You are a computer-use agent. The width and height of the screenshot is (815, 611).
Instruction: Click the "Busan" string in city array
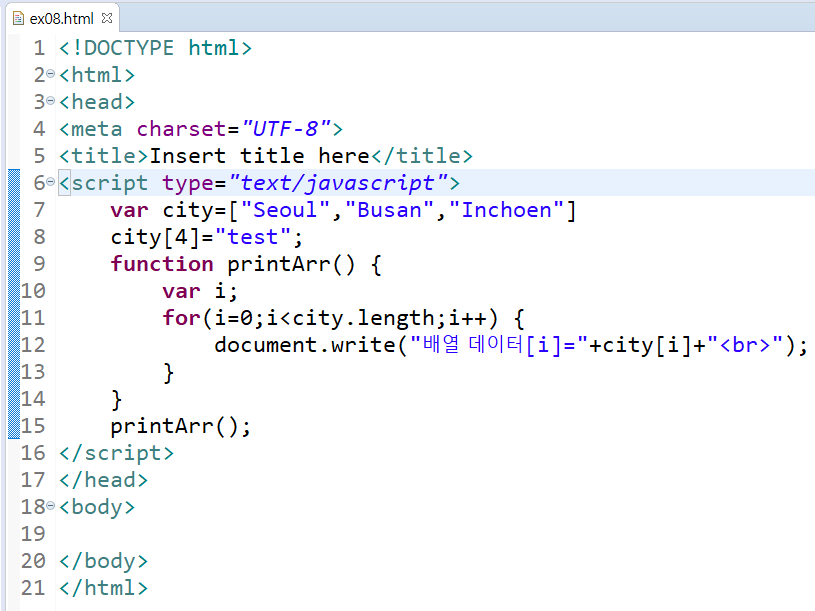point(389,210)
